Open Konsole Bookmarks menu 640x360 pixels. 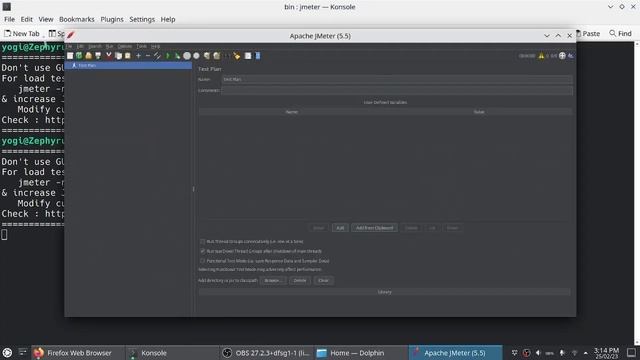[x=77, y=19]
